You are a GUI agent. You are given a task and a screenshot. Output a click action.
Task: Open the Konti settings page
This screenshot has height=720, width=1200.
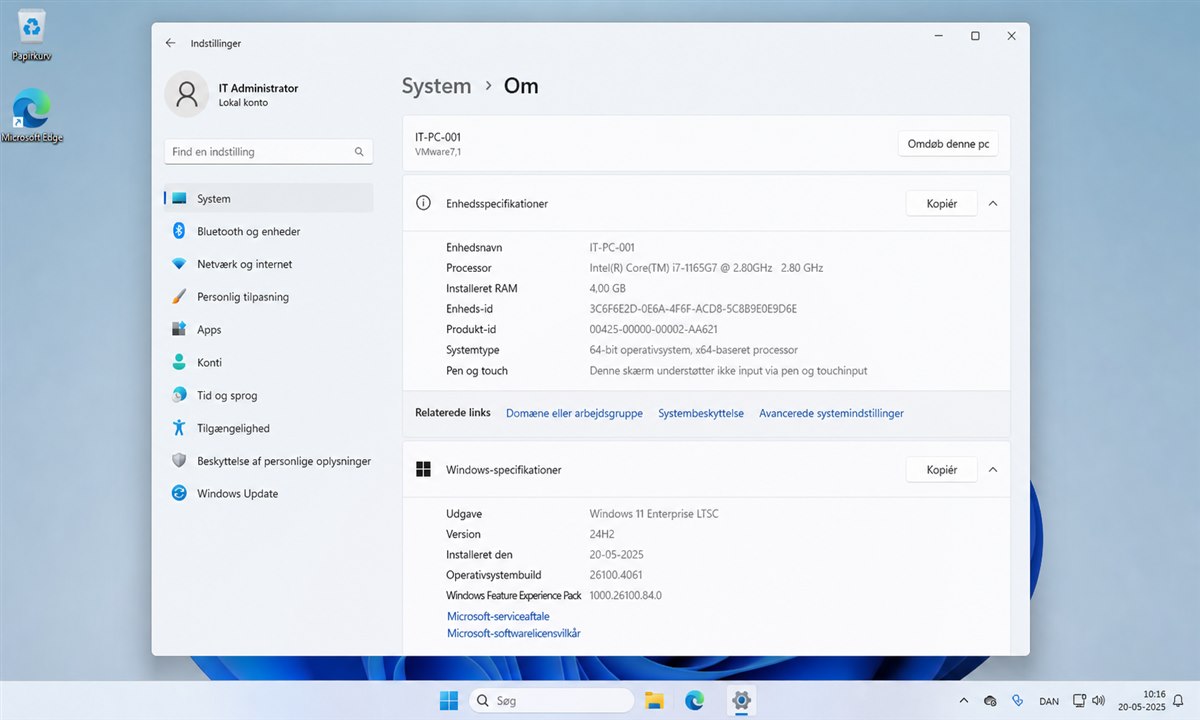coord(268,363)
